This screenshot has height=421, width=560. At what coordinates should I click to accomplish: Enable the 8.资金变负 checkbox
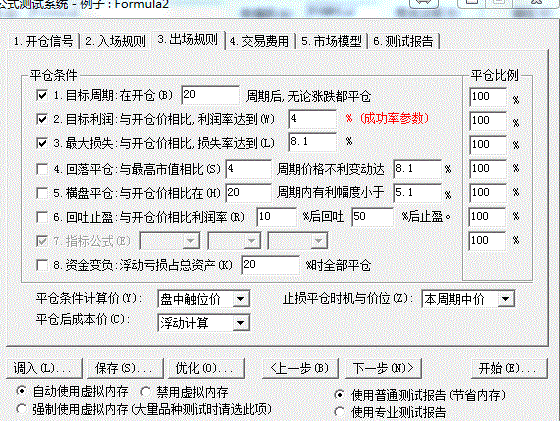[42, 265]
